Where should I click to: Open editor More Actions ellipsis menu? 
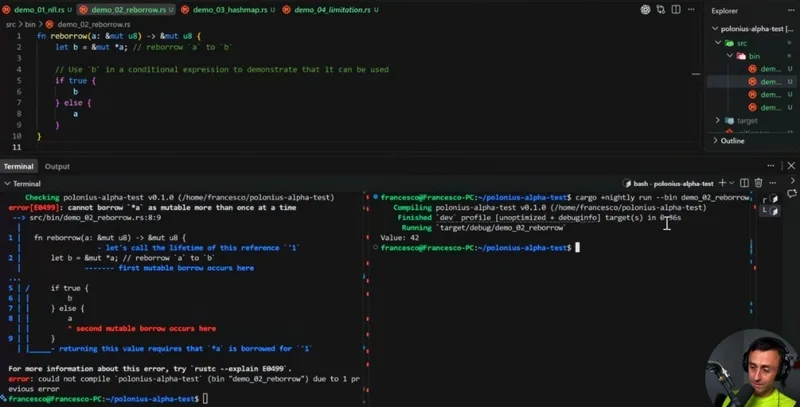coord(691,10)
